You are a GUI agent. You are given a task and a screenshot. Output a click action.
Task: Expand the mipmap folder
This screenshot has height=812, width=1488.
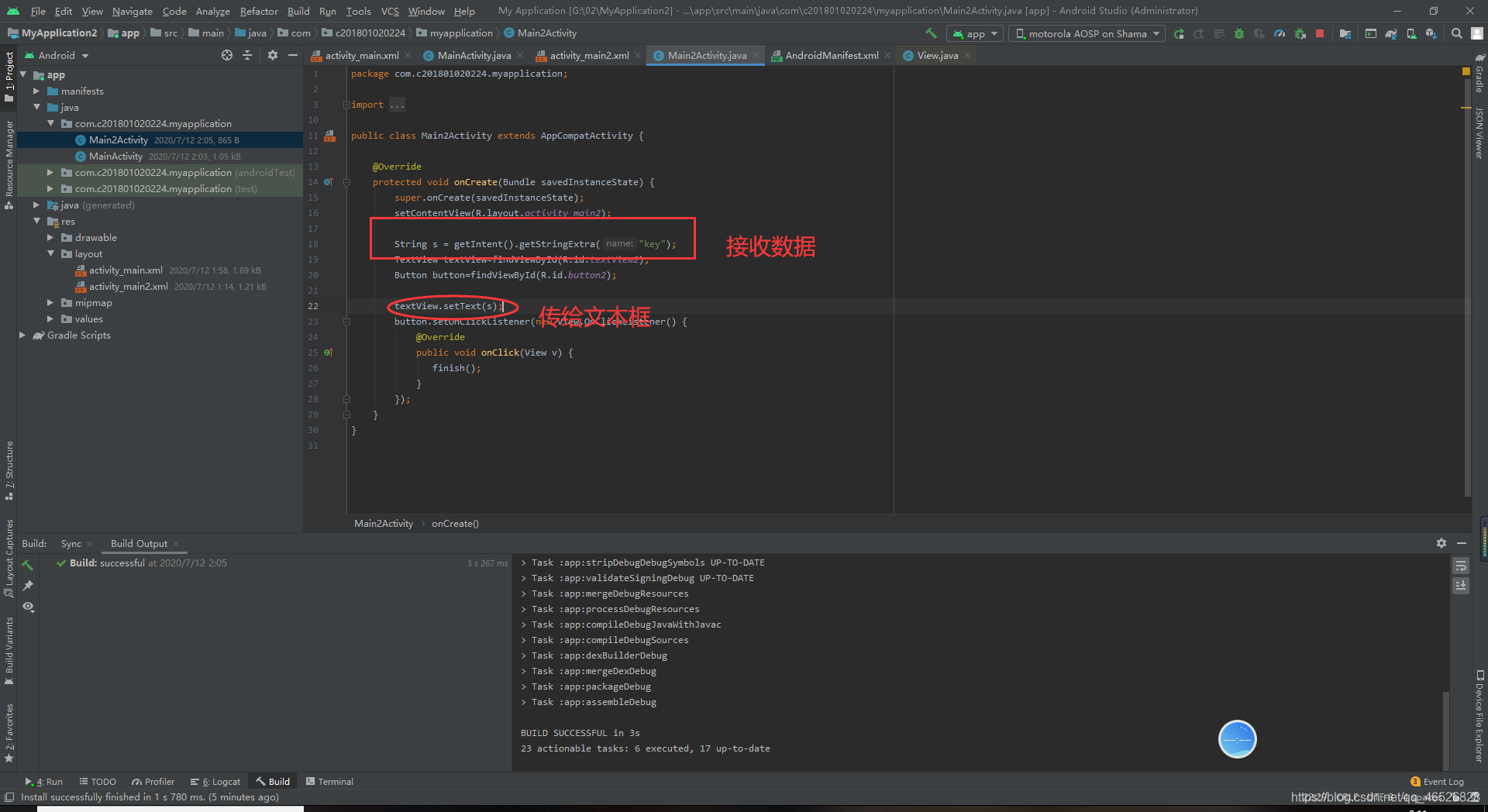click(x=50, y=303)
